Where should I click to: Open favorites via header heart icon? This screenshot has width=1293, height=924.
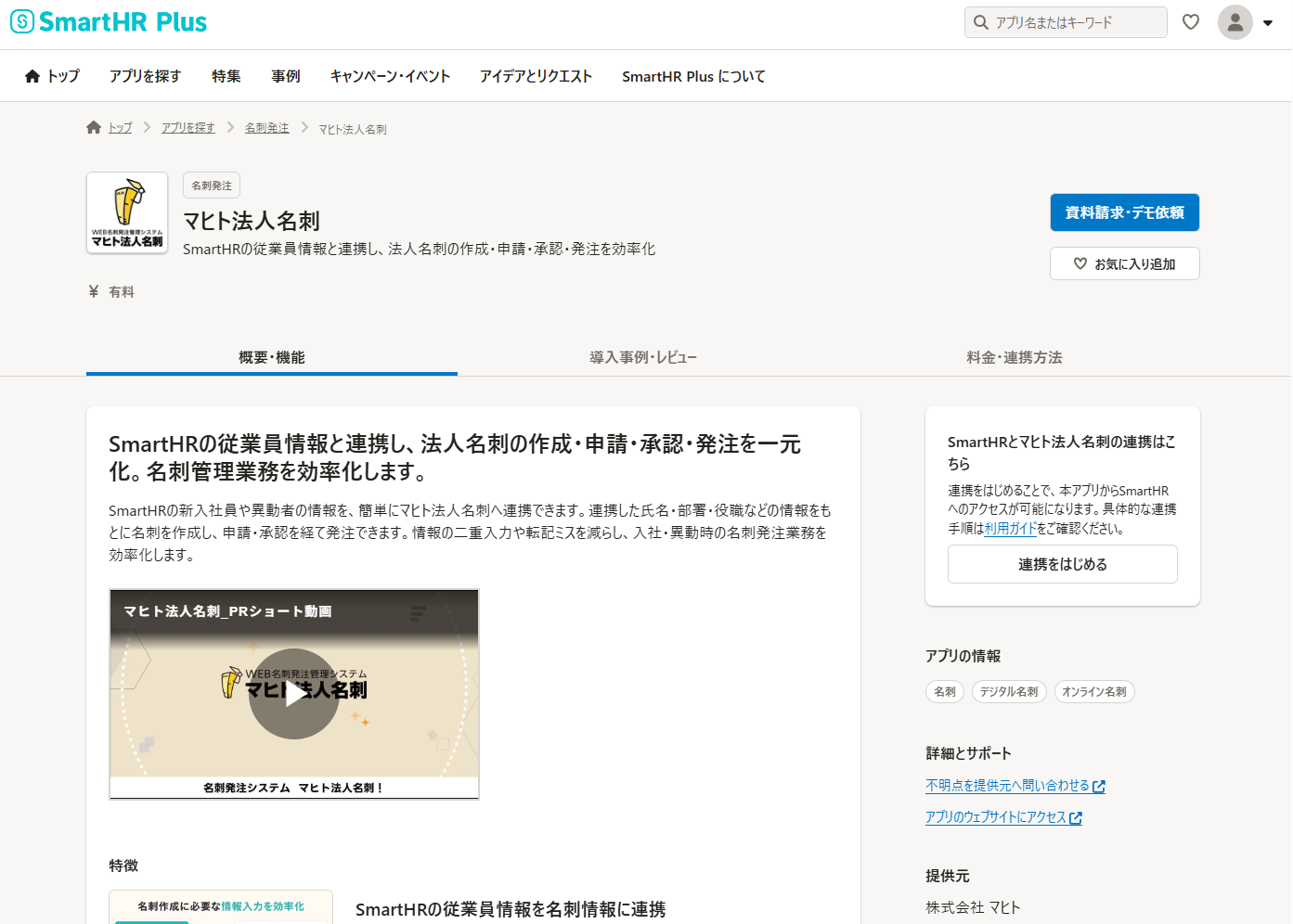click(x=1191, y=22)
